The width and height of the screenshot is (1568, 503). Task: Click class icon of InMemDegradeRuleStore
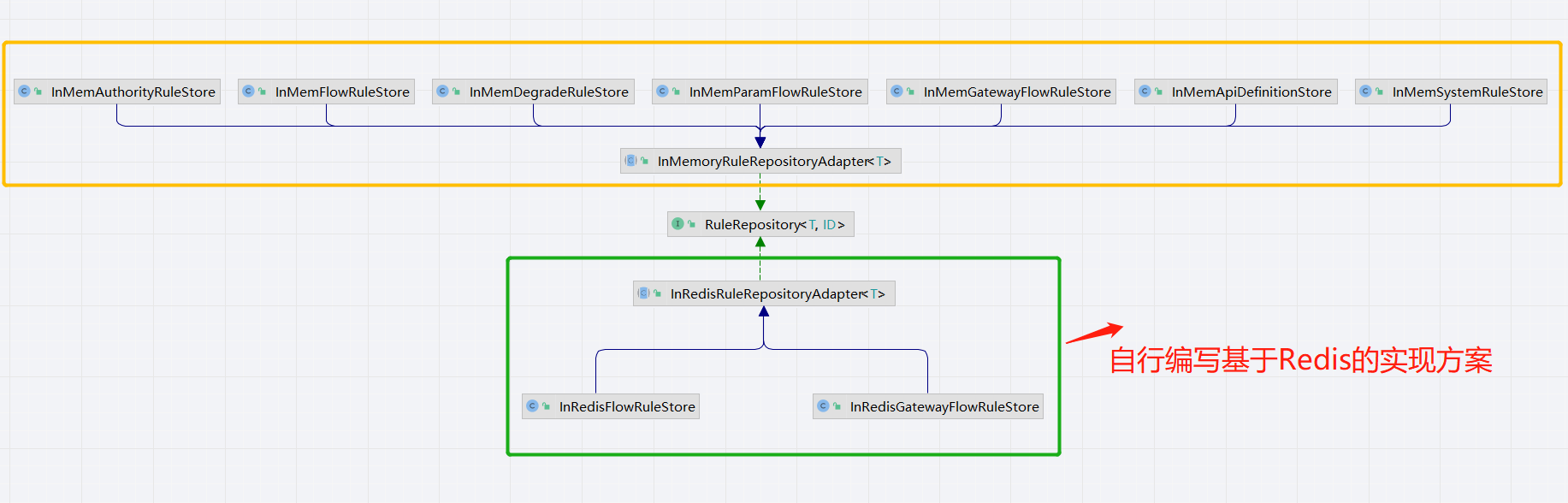[x=442, y=91]
